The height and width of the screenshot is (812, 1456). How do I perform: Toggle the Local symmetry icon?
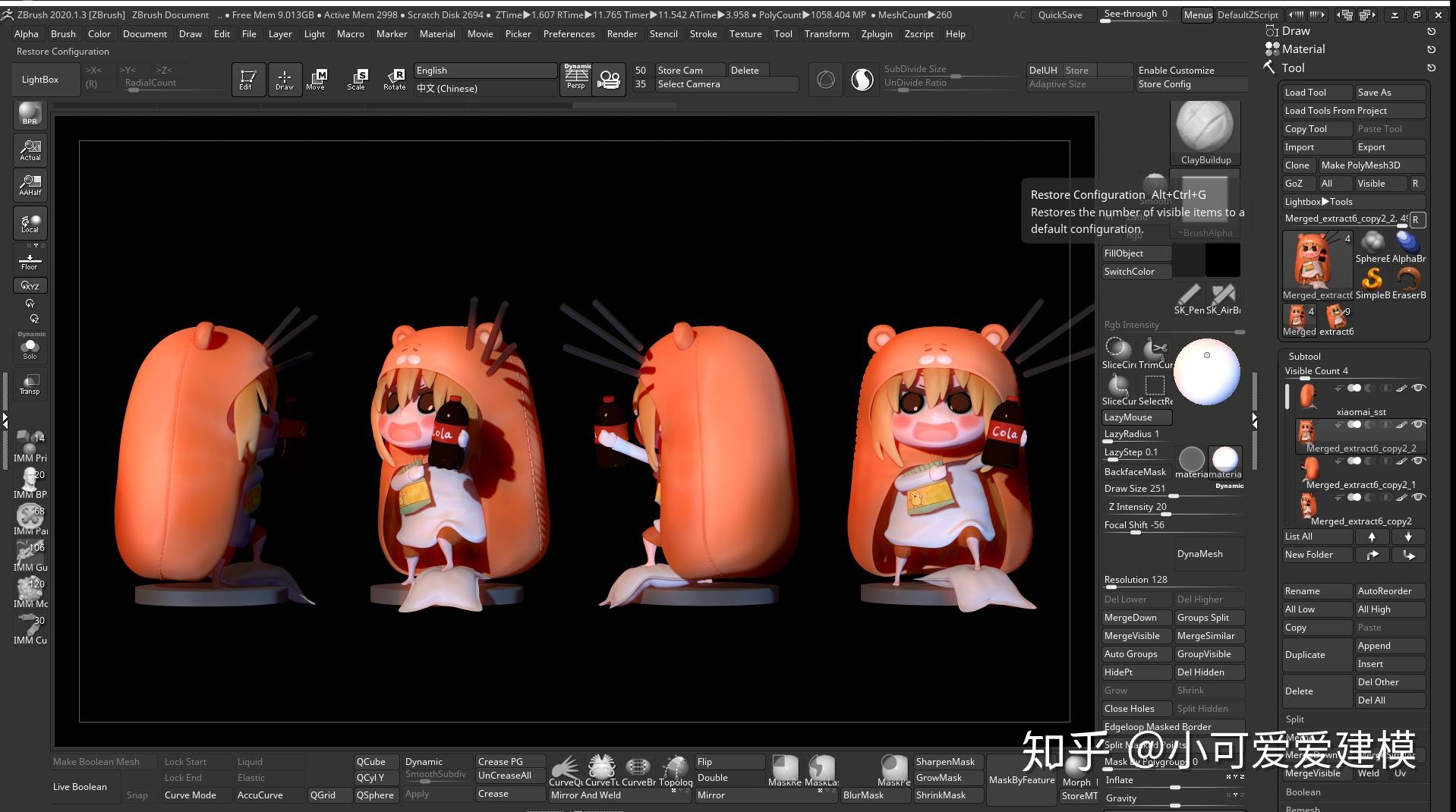[x=30, y=223]
